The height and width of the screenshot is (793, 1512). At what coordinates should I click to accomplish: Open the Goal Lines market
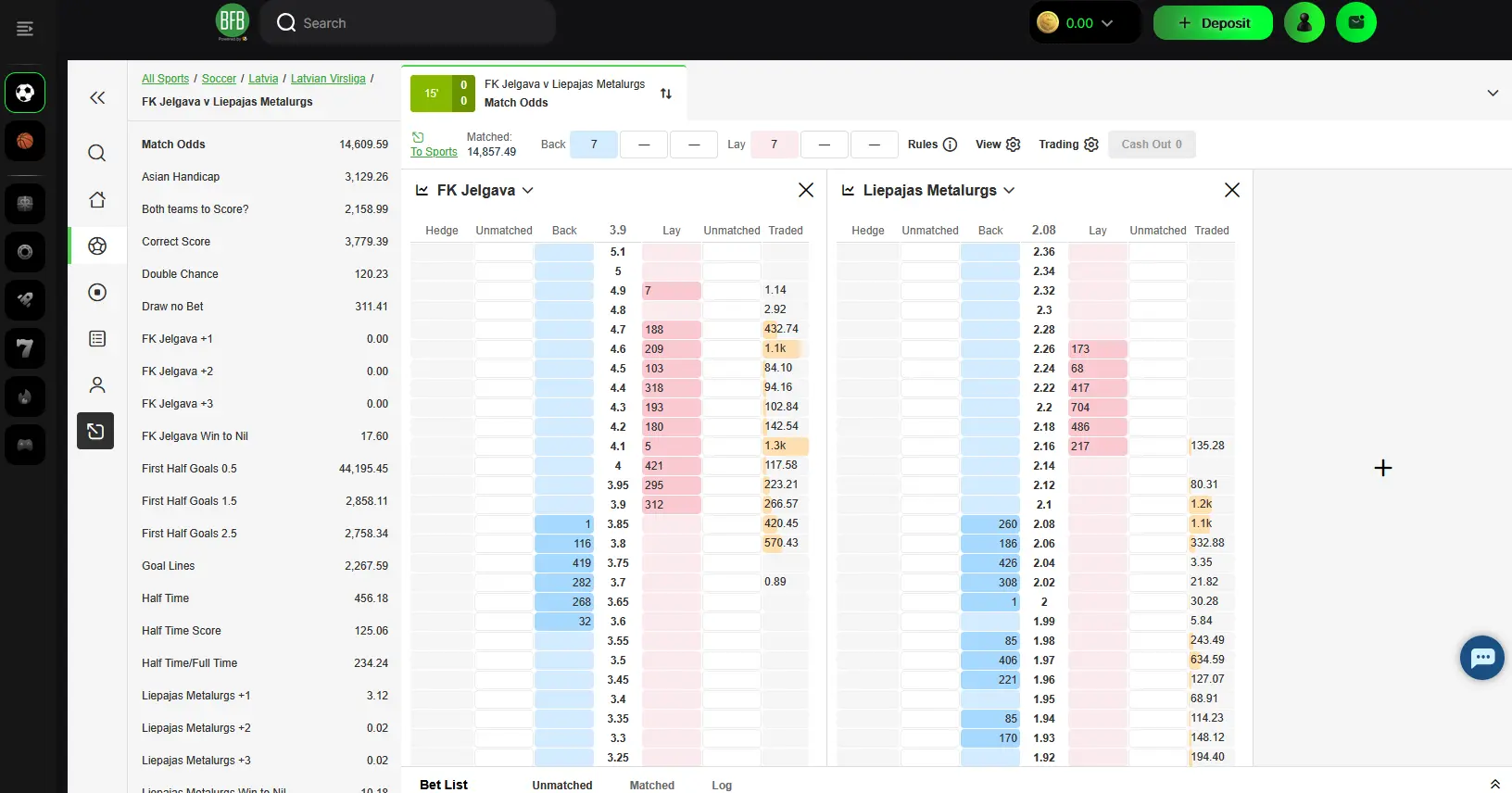[264, 566]
